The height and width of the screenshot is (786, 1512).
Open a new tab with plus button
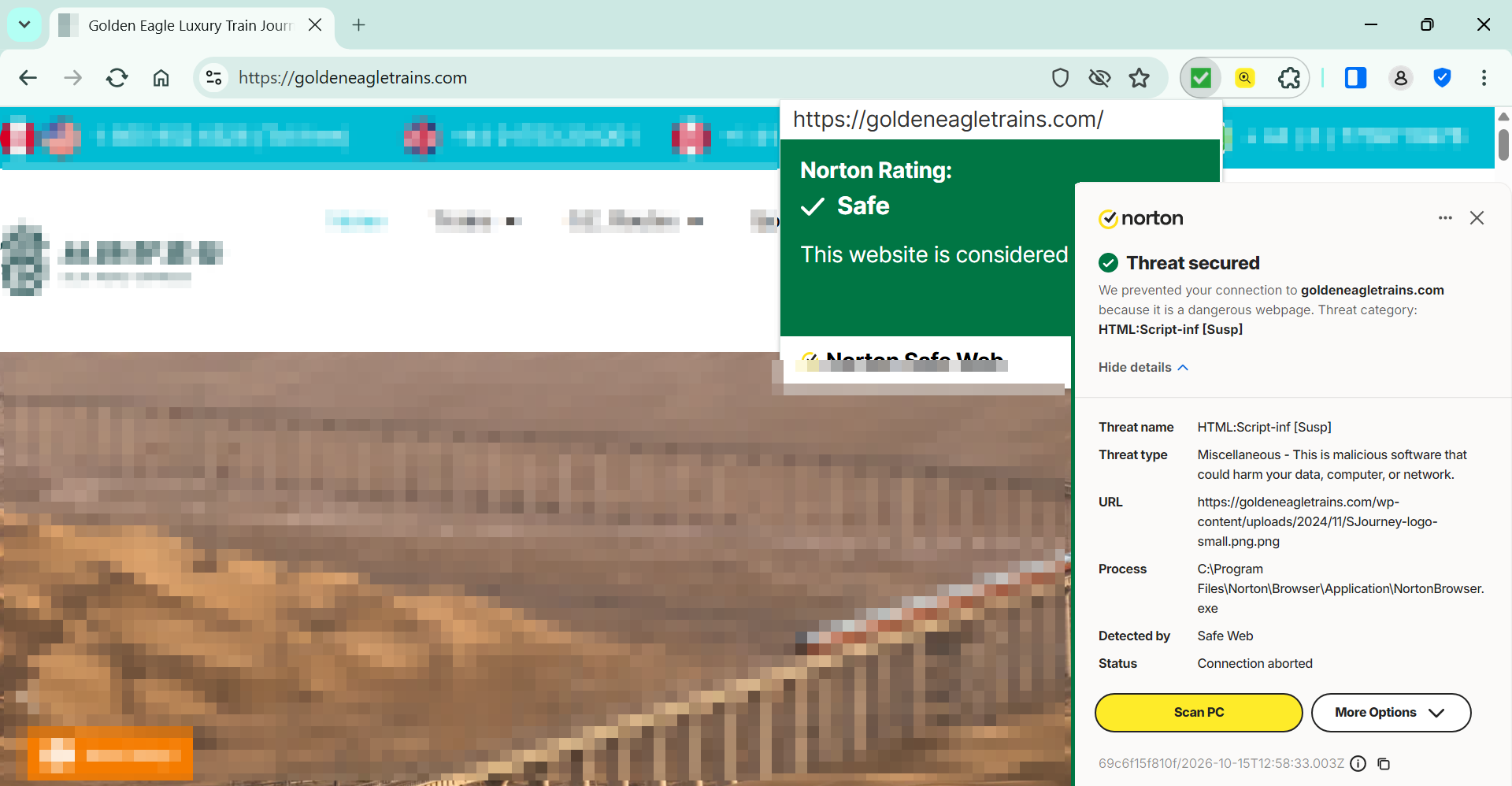point(358,25)
